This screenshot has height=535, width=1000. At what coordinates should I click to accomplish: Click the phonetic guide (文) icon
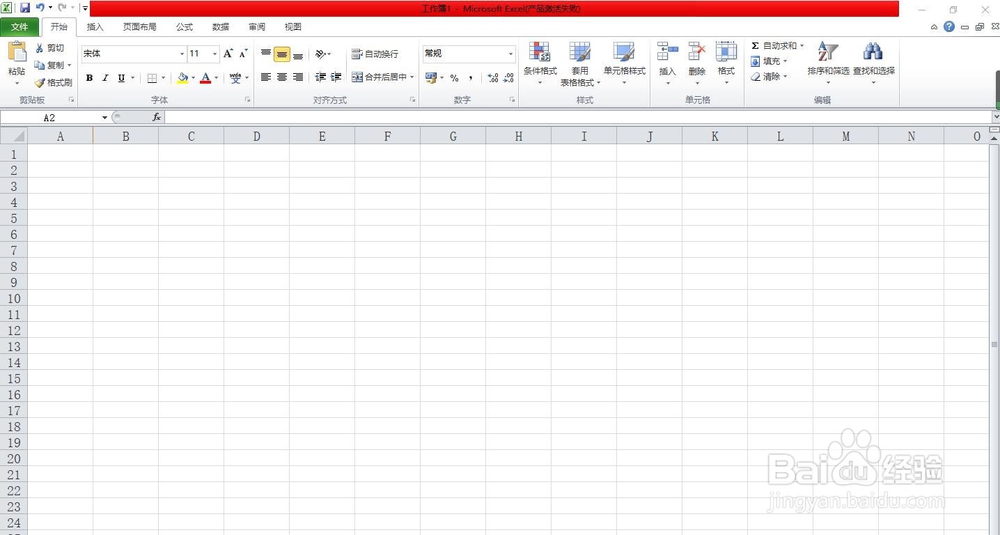coord(235,78)
